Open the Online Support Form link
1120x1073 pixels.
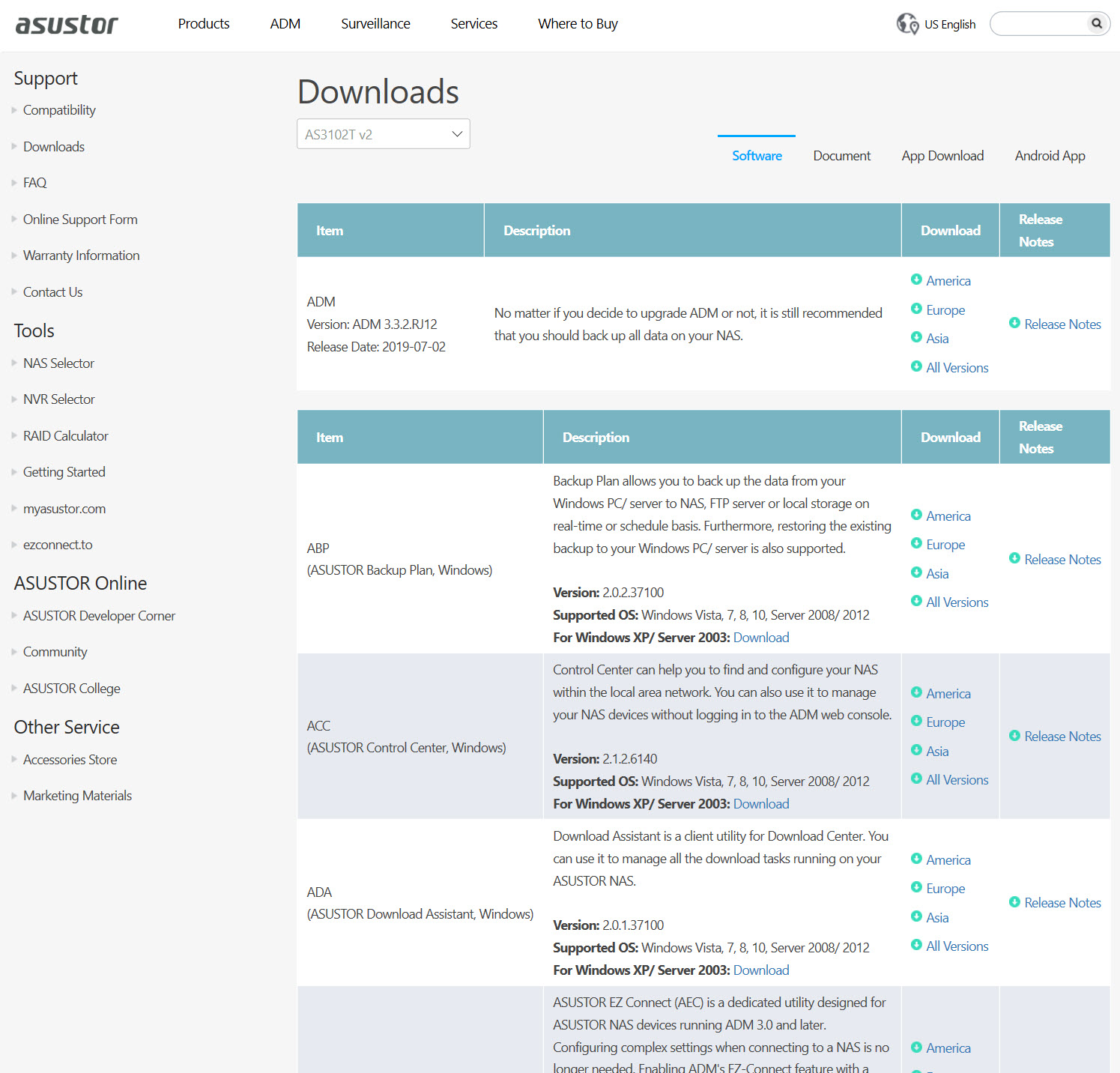pyautogui.click(x=80, y=220)
